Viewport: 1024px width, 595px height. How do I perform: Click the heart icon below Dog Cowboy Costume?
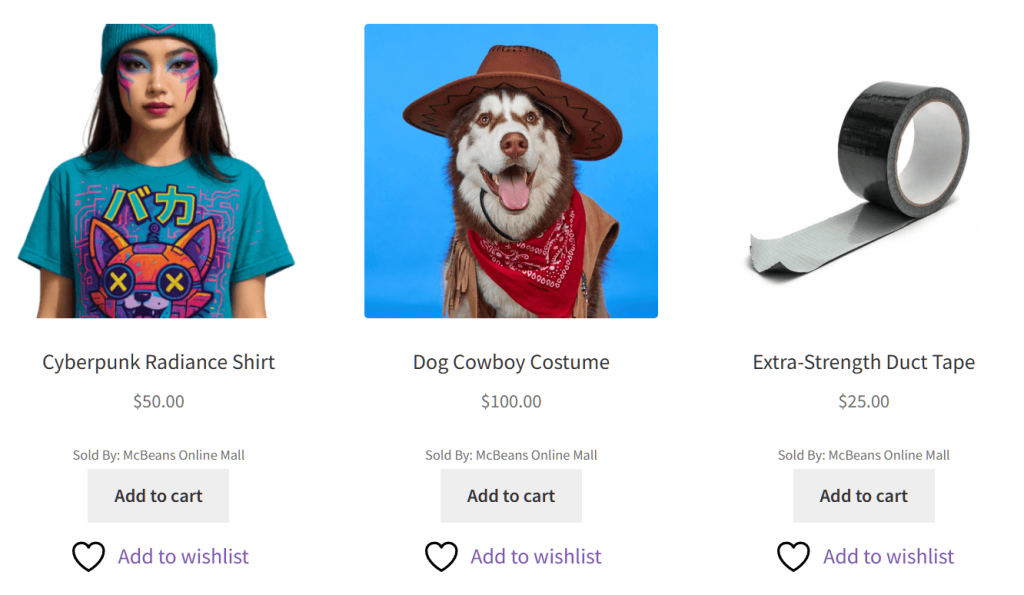(442, 556)
